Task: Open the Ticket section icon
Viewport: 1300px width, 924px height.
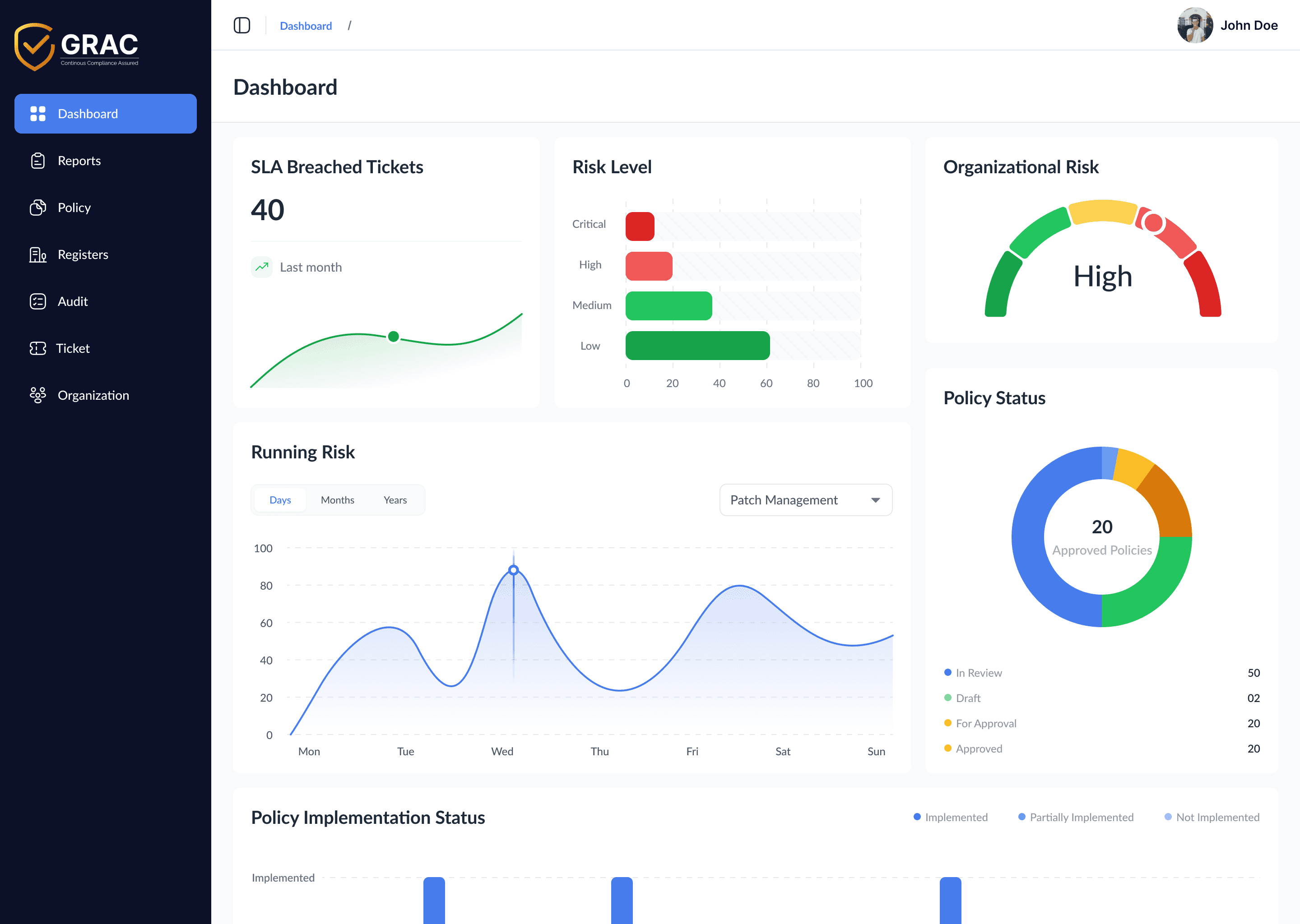Action: [x=37, y=348]
